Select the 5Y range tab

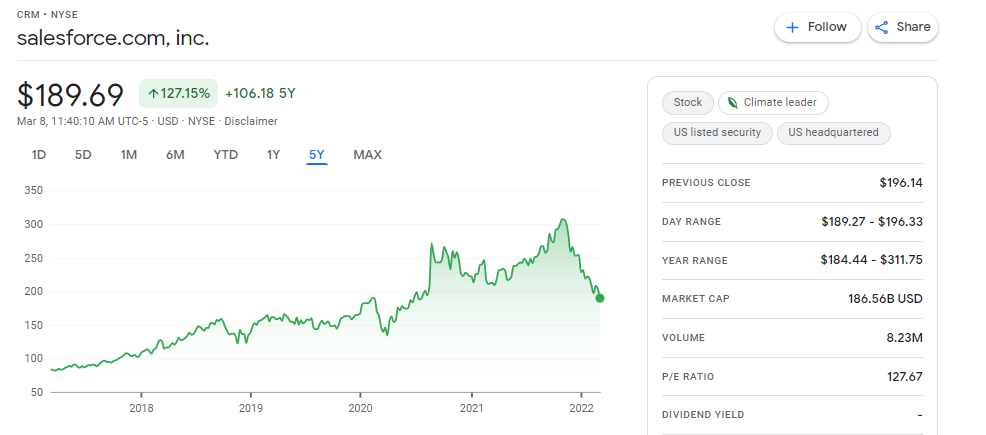(x=317, y=155)
